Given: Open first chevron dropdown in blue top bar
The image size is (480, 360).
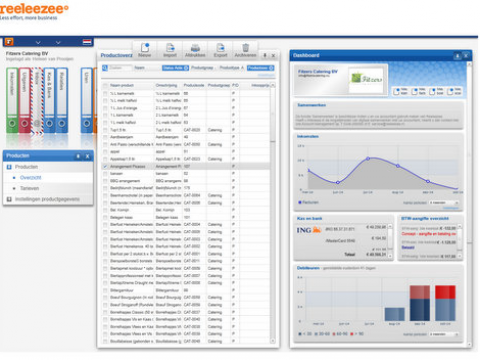Looking at the screenshot, I should (38, 43).
